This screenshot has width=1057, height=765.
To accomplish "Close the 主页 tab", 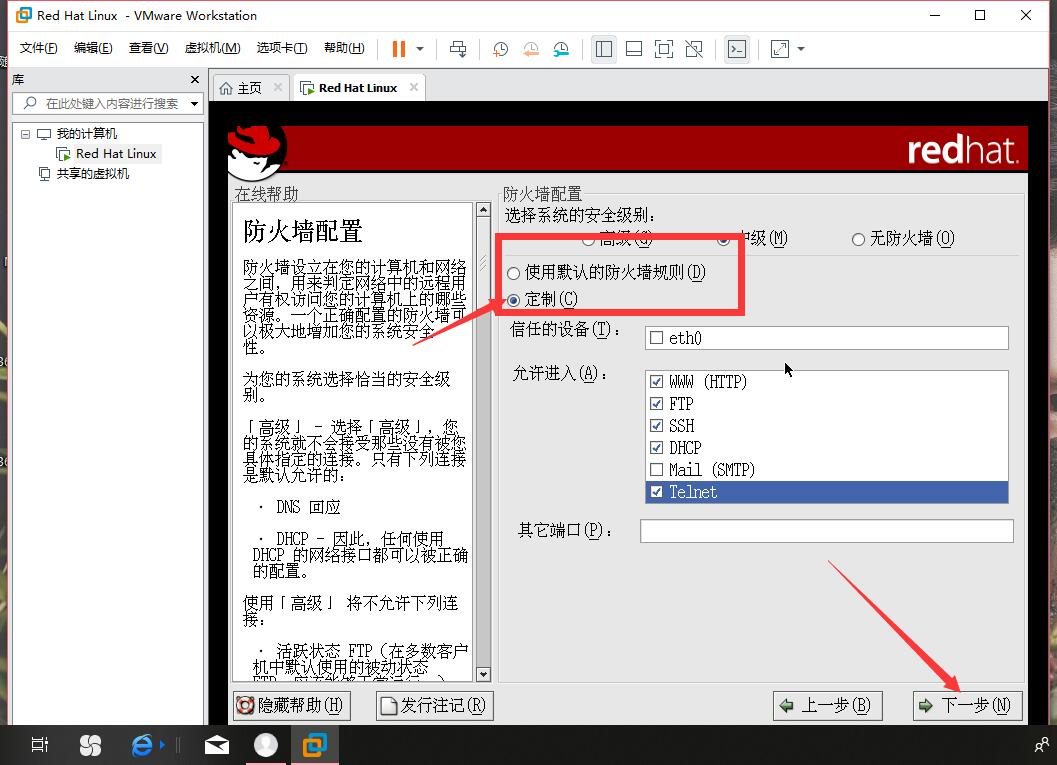I will coord(278,88).
